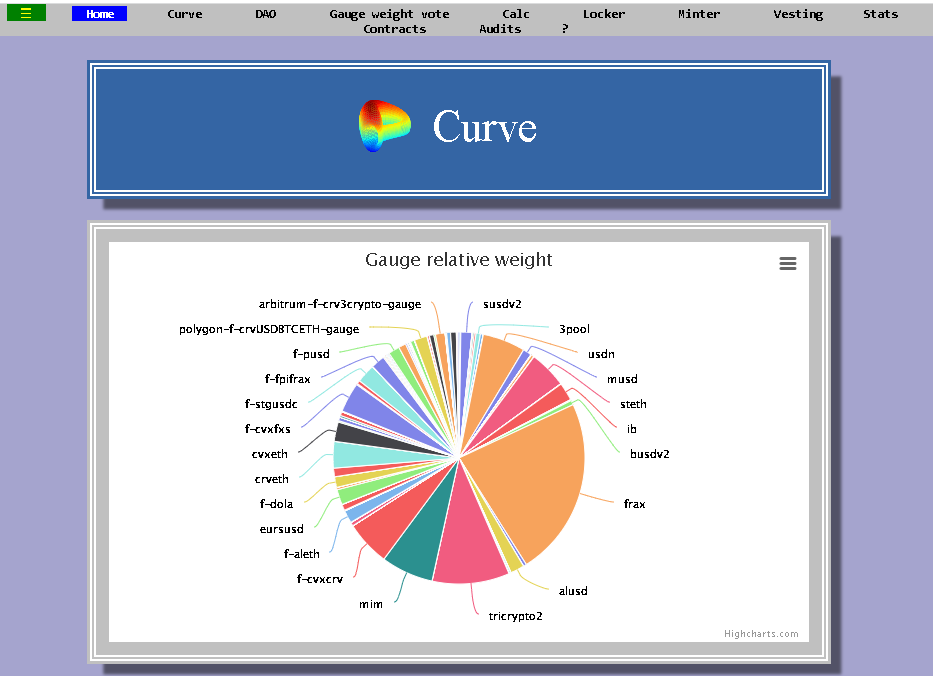Open the Locker page

[x=604, y=14]
